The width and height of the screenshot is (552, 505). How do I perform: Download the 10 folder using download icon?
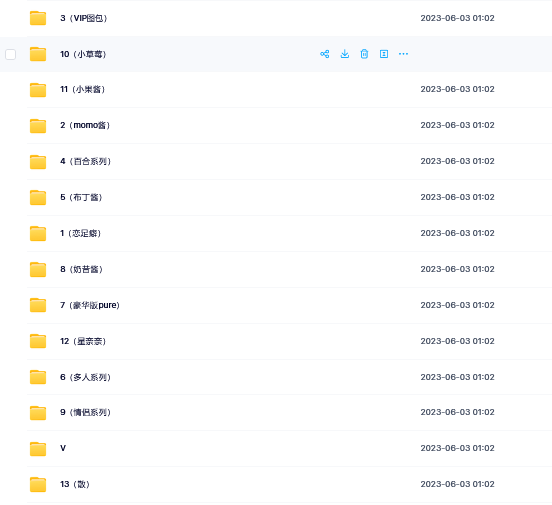[345, 54]
